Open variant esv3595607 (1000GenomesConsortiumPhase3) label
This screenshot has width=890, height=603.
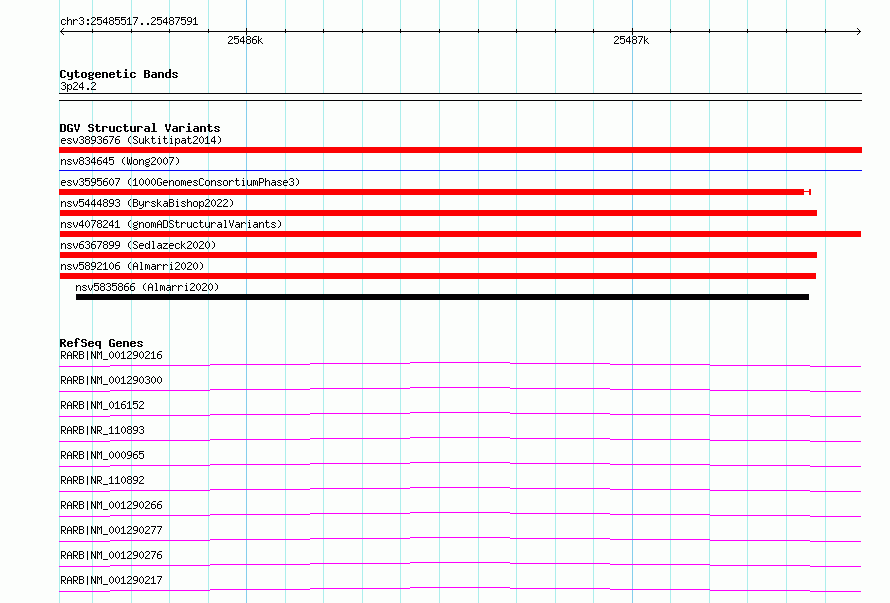[x=180, y=182]
